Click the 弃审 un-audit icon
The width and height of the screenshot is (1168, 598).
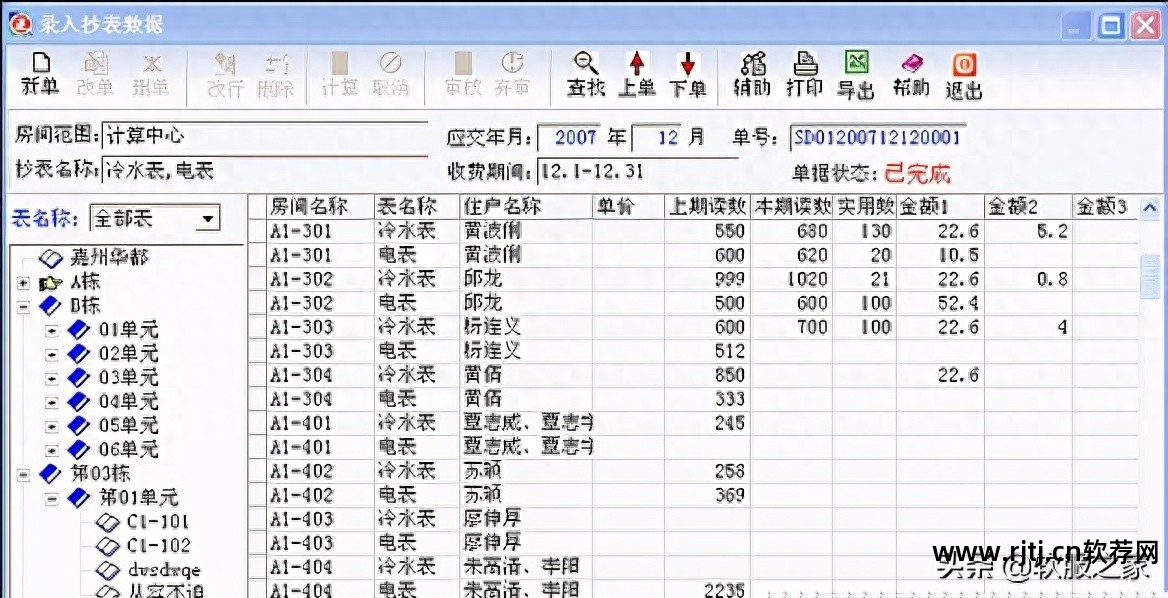512,63
